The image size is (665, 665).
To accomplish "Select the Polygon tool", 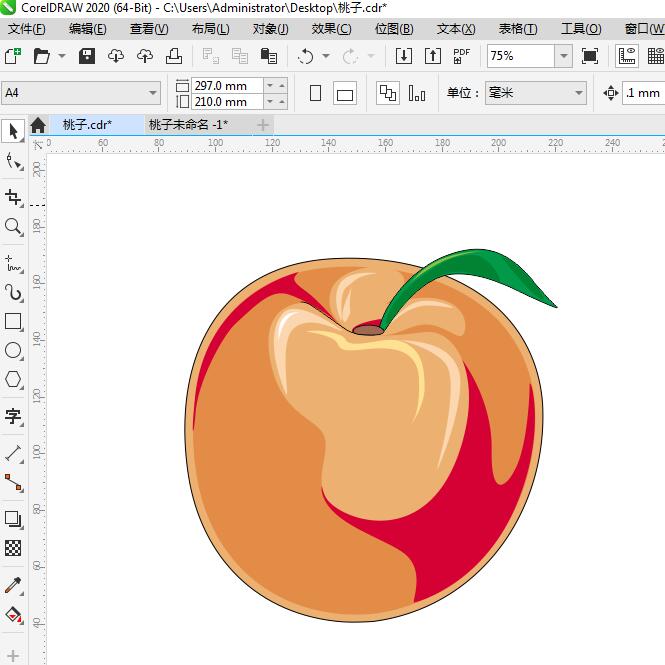I will [13, 380].
